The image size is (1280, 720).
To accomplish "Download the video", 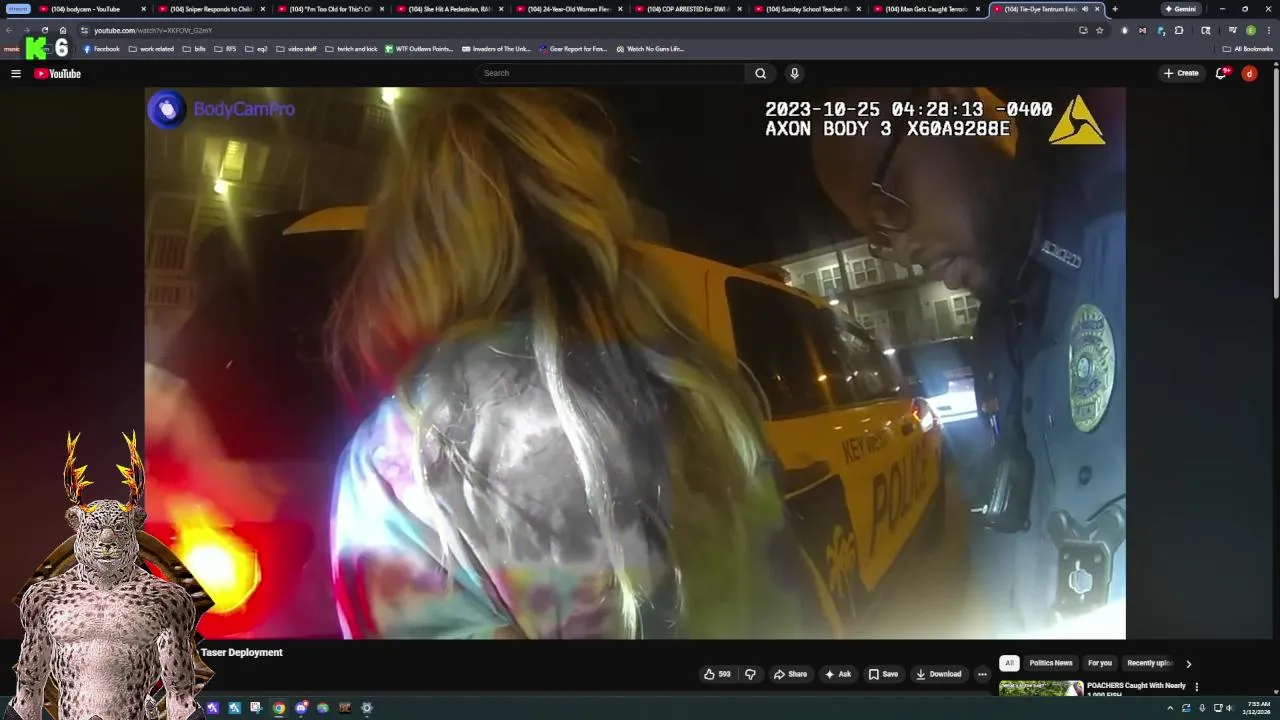I will [x=939, y=674].
